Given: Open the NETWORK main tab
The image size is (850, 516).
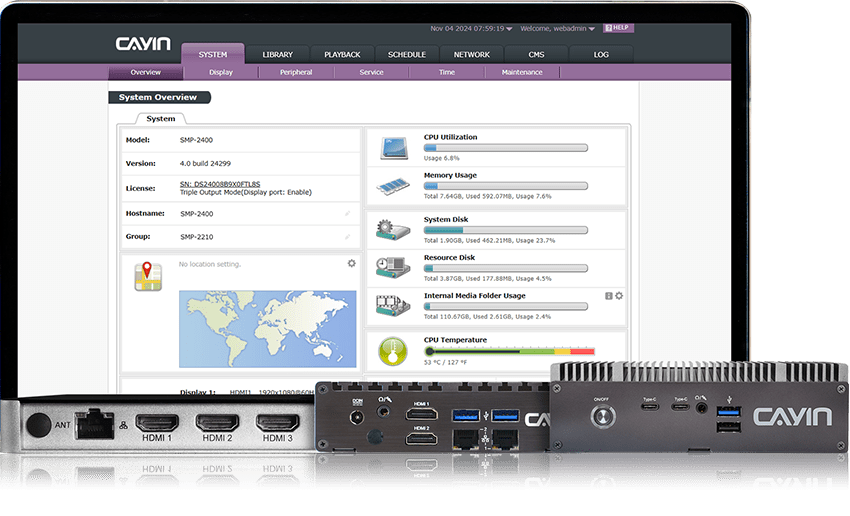Looking at the screenshot, I should click(471, 55).
